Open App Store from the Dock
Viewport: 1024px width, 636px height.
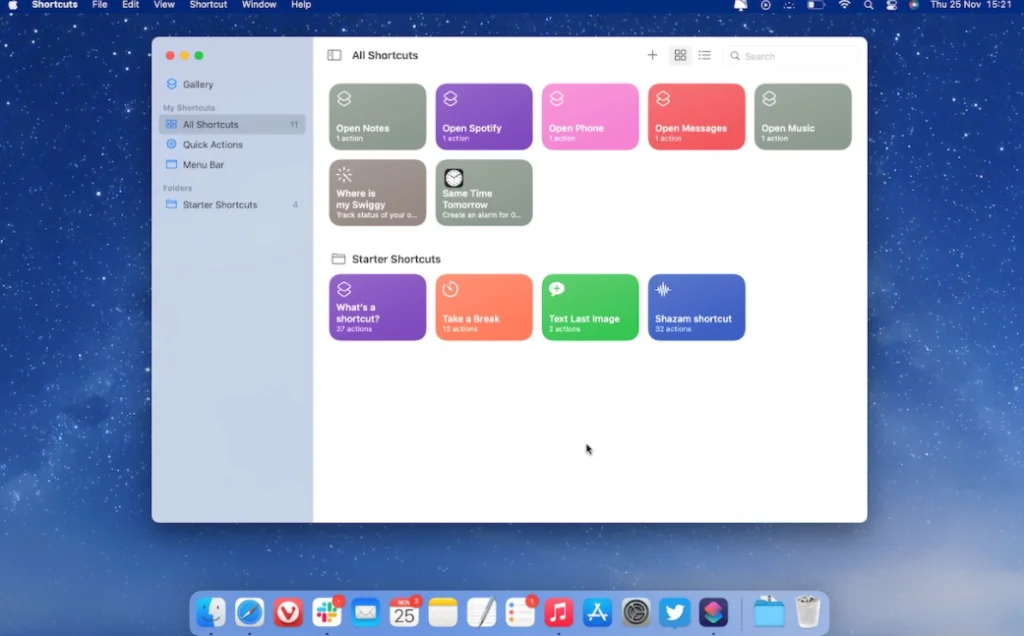click(x=597, y=612)
